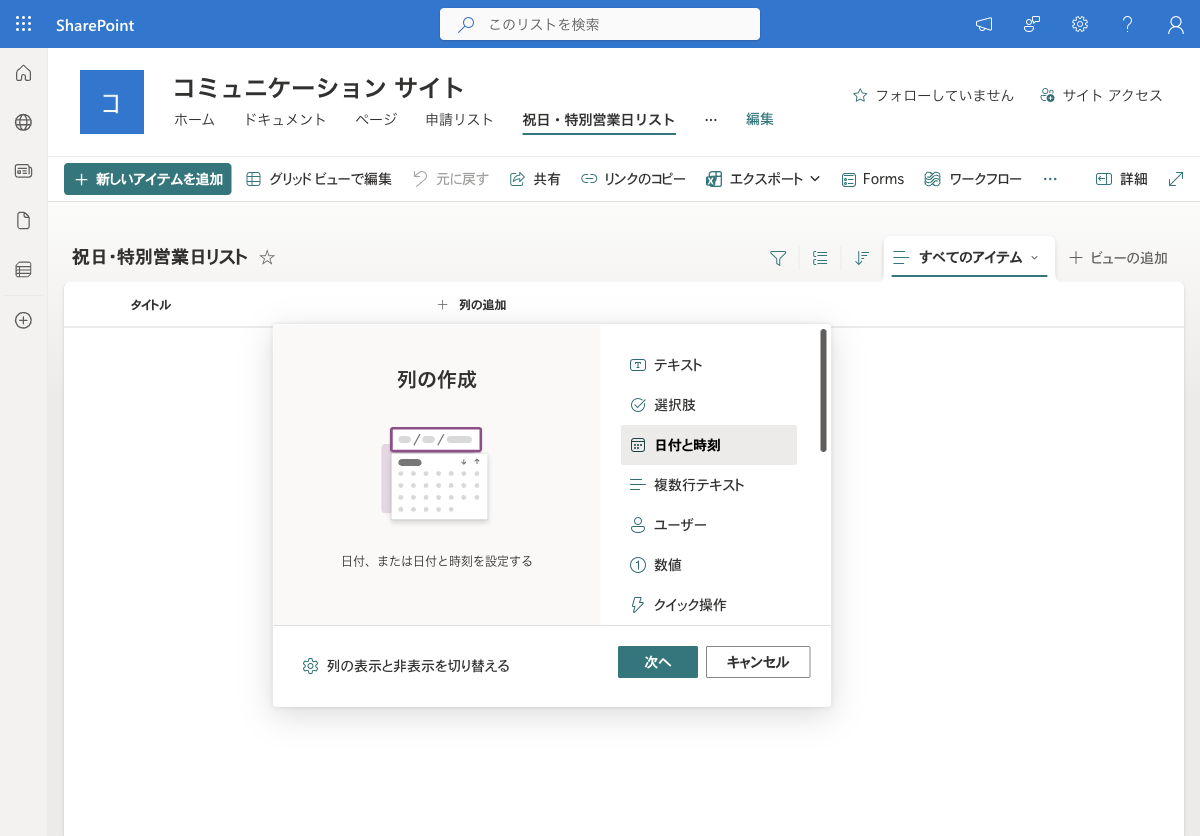
Task: Toggle favorite star beside list title
Action: coord(267,258)
